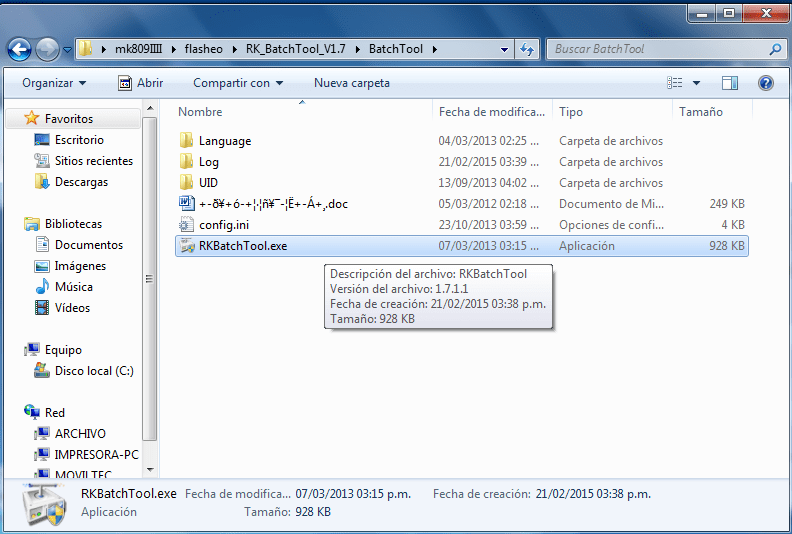Select the UID folder icon
The height and width of the screenshot is (534, 792).
186,182
